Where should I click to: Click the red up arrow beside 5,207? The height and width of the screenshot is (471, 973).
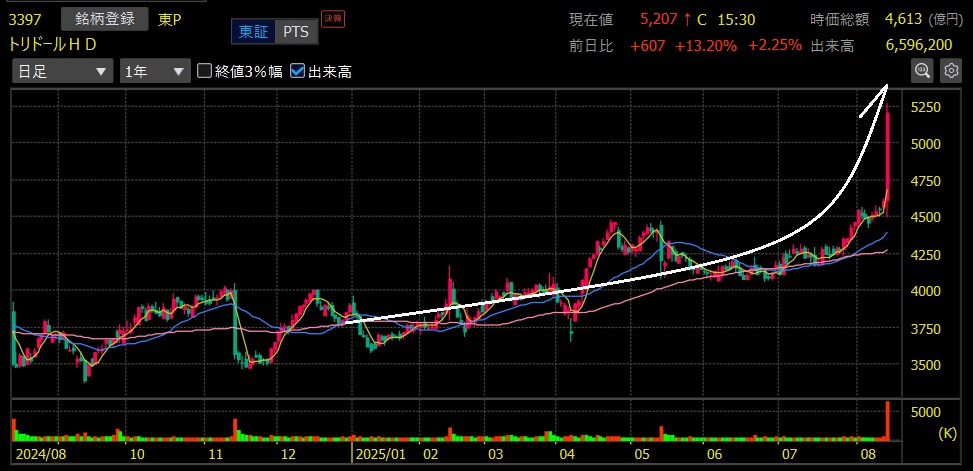(687, 20)
